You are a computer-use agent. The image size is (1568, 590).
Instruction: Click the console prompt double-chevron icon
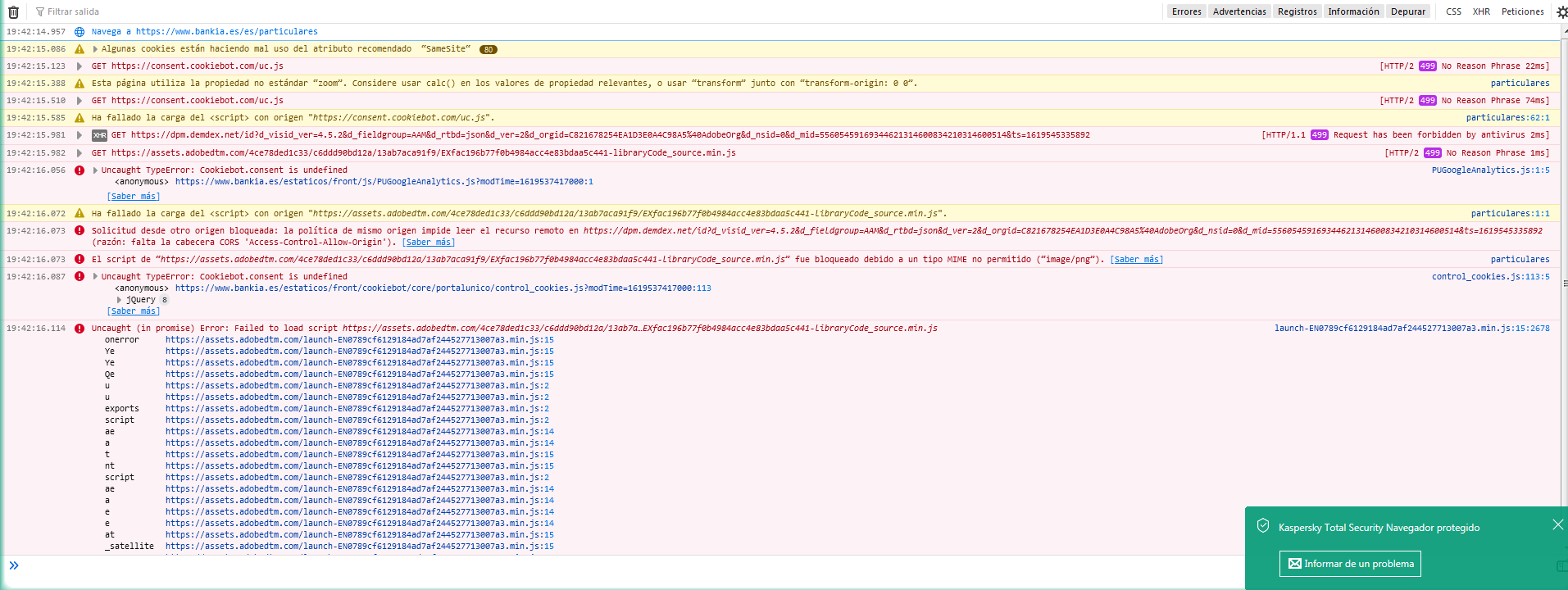(14, 565)
